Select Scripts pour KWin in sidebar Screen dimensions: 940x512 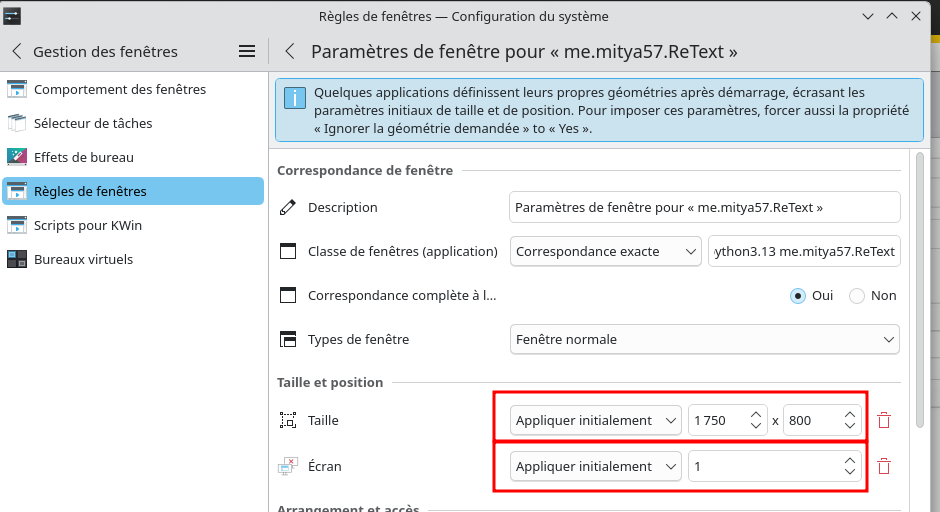click(88, 225)
